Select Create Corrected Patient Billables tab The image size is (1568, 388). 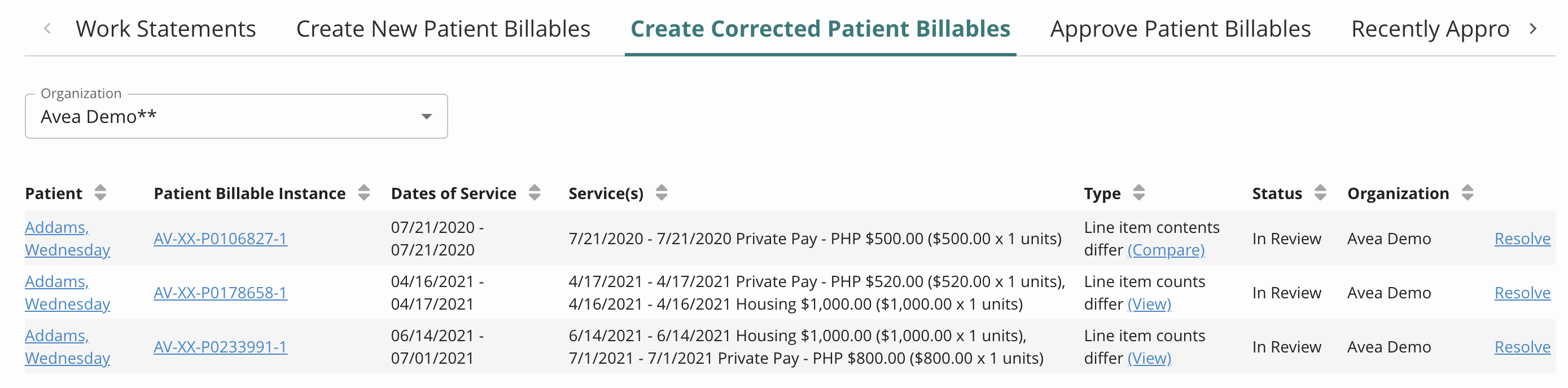[820, 29]
